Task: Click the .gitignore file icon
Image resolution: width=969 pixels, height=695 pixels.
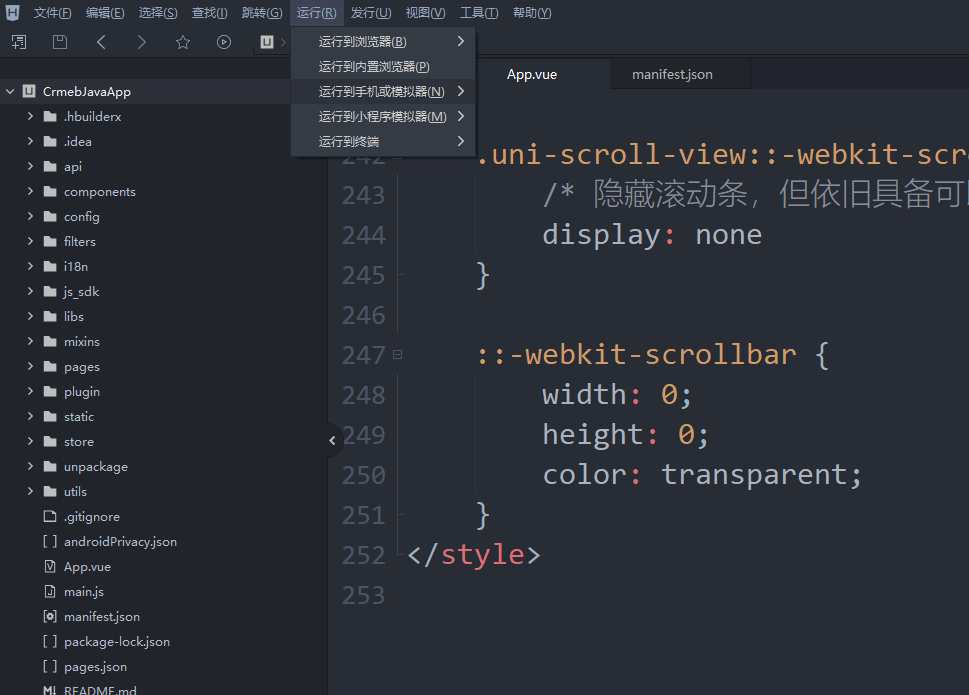Action: pyautogui.click(x=50, y=516)
